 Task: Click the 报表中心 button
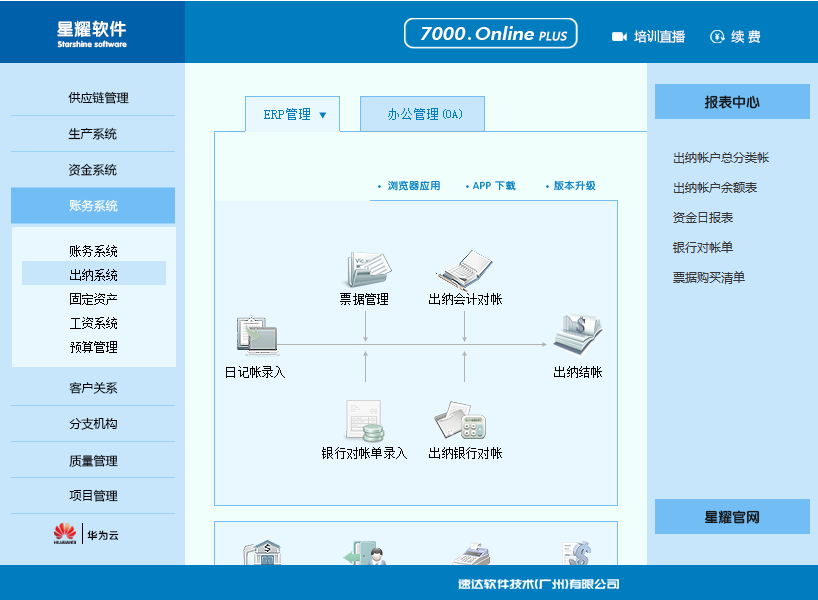click(x=732, y=102)
